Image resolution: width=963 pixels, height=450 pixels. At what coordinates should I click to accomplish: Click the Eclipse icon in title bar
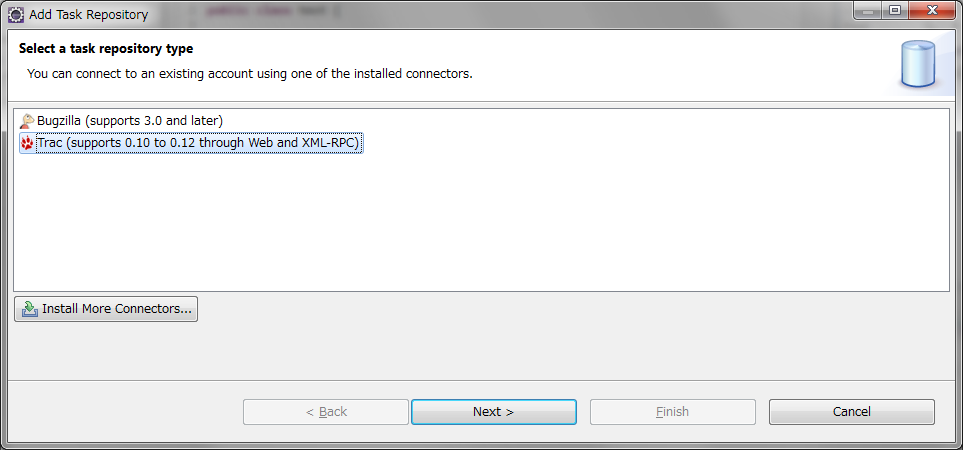tap(16, 14)
